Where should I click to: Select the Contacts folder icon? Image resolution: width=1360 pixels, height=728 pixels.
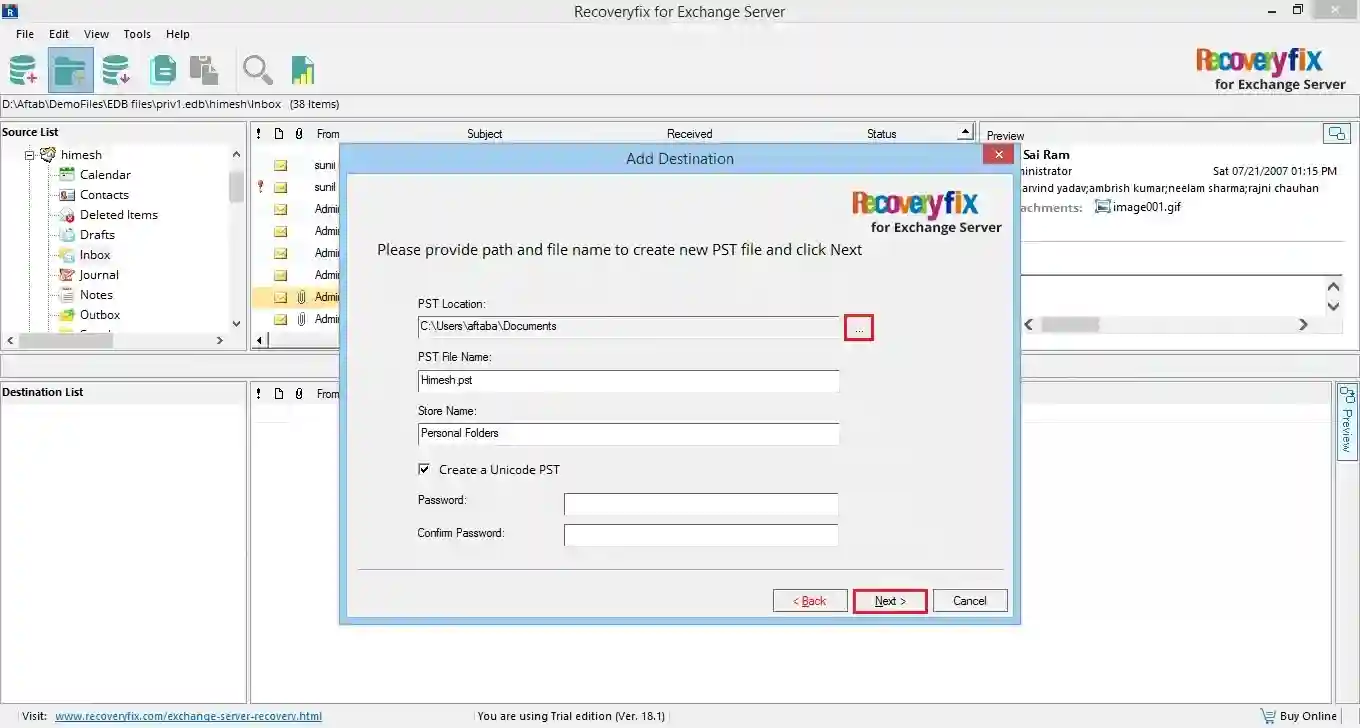coord(67,195)
